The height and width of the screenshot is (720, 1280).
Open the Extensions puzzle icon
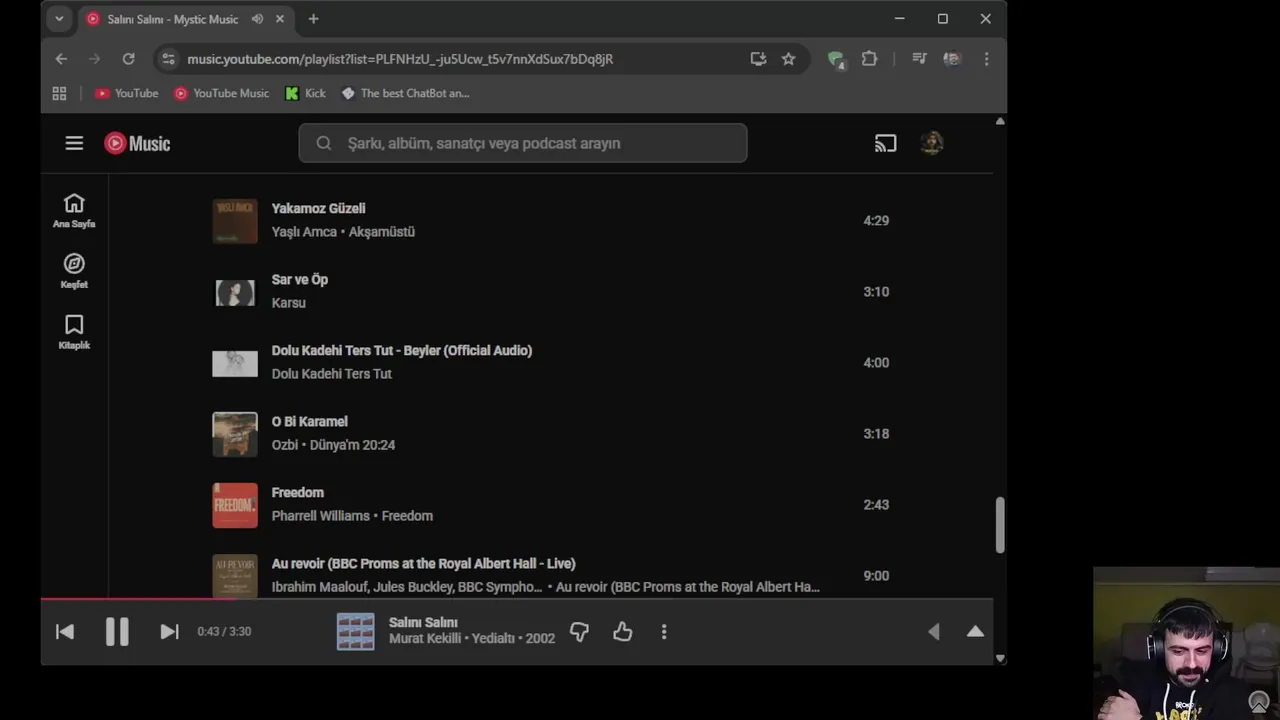coord(869,59)
